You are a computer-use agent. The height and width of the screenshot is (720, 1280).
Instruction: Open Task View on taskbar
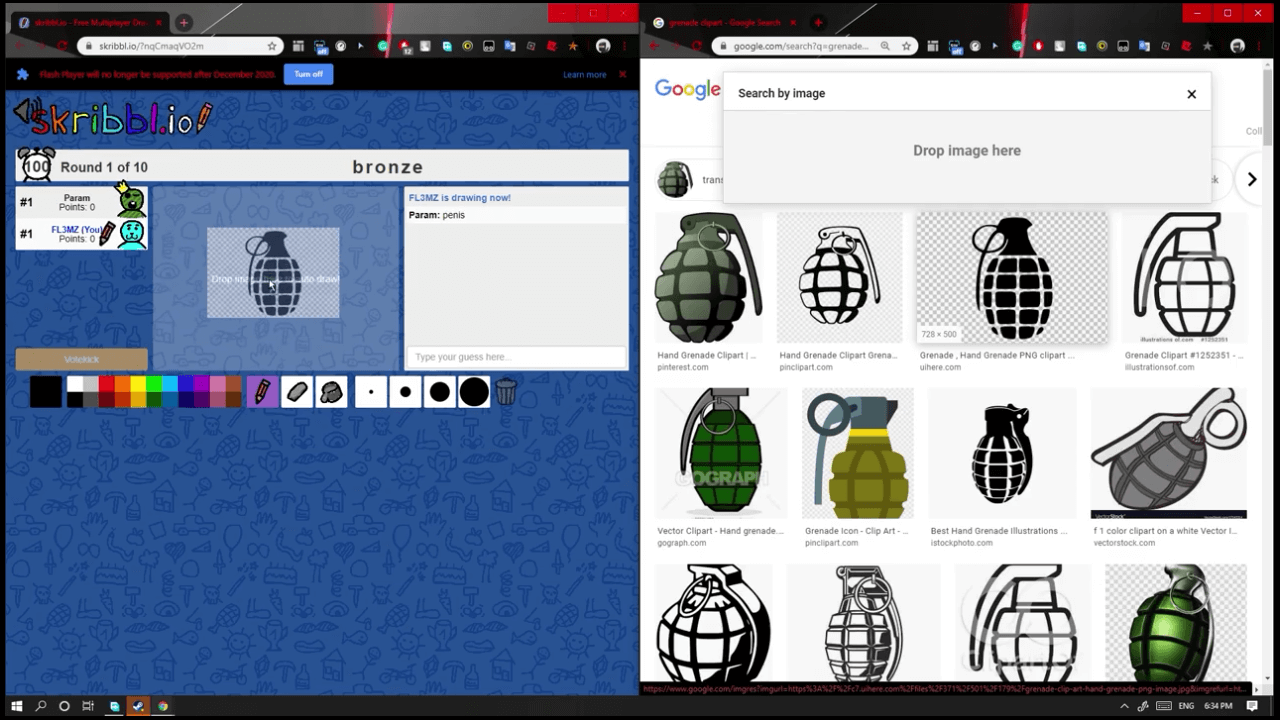pyautogui.click(x=88, y=706)
